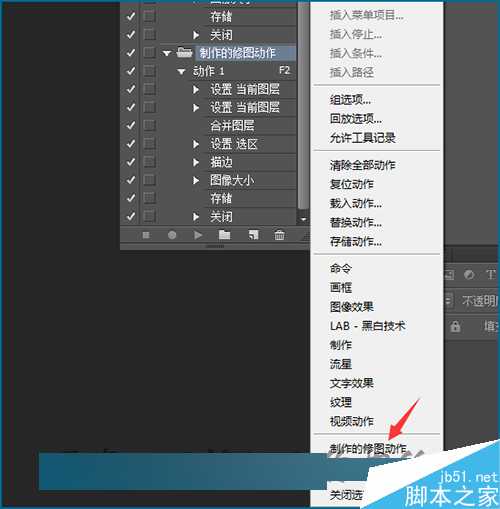Click the padlock lock icon in Layers panel

tap(455, 327)
